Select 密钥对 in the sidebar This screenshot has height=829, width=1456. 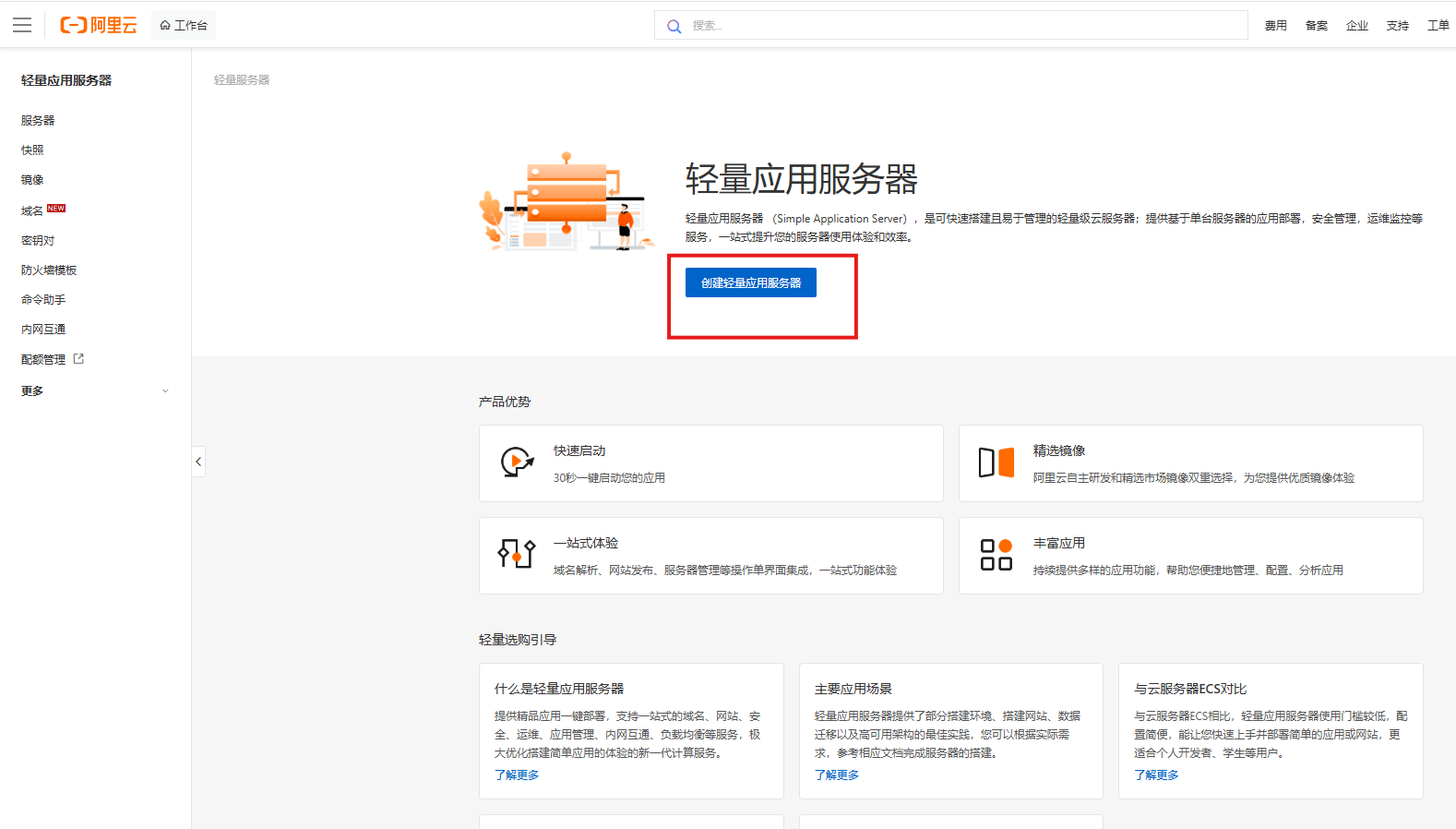[x=38, y=240]
